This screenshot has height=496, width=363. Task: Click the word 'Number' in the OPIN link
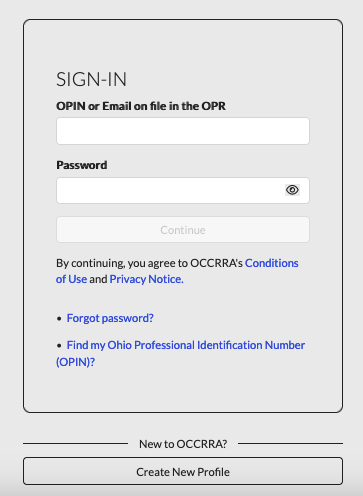[285, 345]
